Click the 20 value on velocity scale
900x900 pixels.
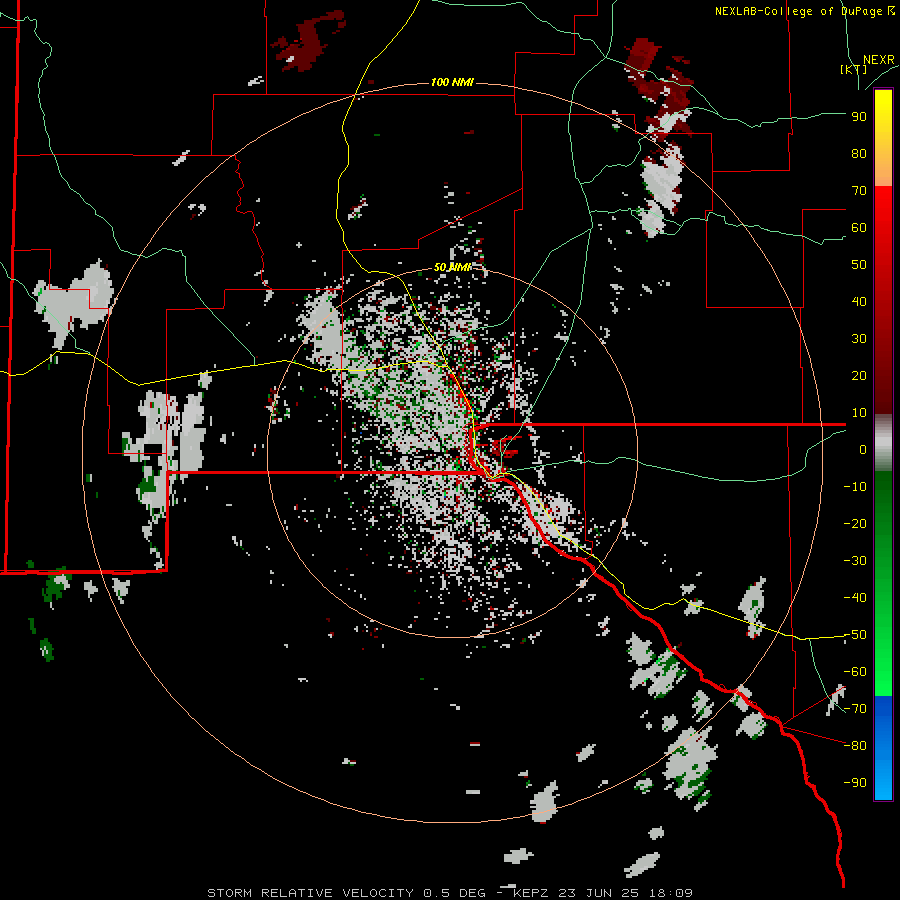click(859, 376)
